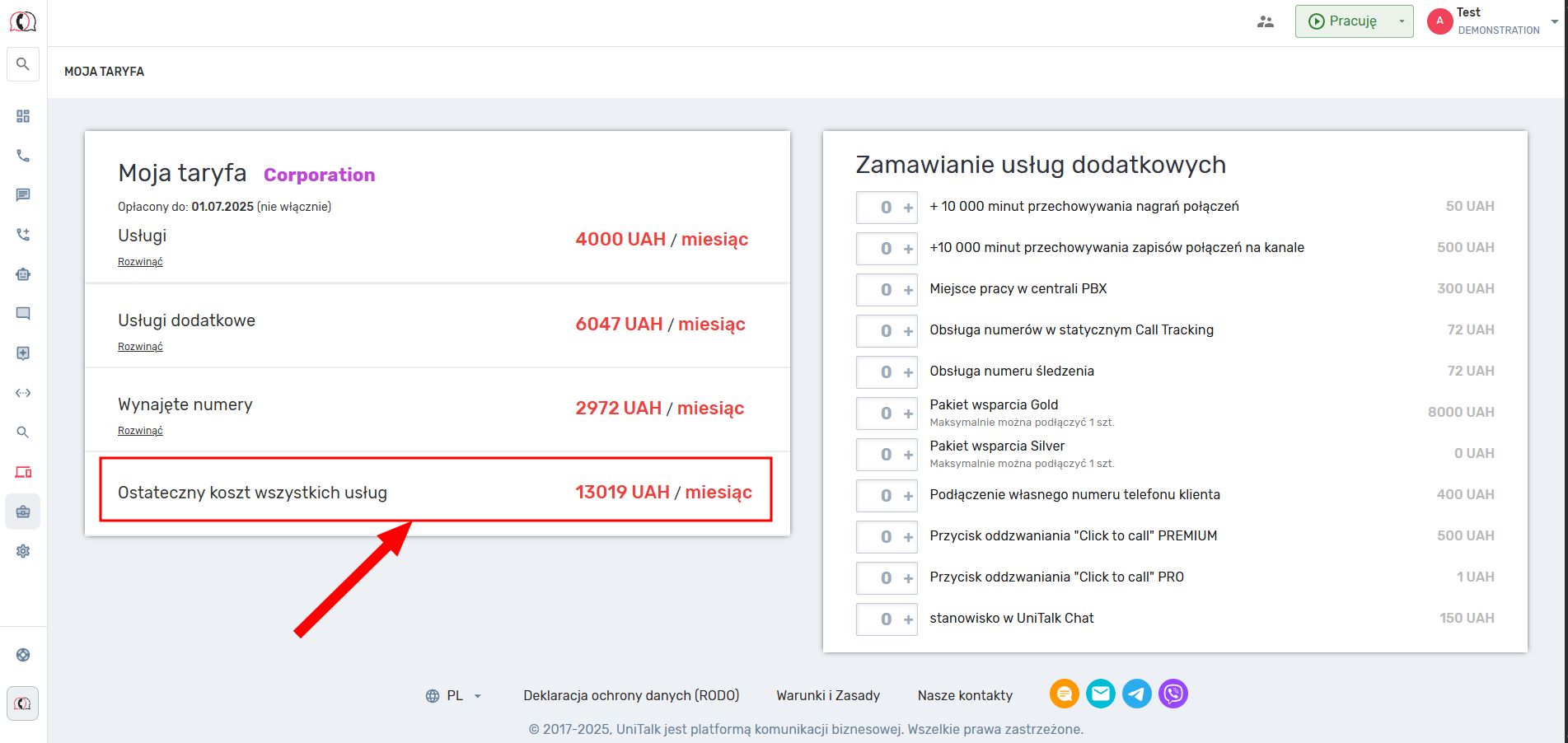Open the Viber contact icon
The image size is (1568, 743).
(x=1173, y=694)
